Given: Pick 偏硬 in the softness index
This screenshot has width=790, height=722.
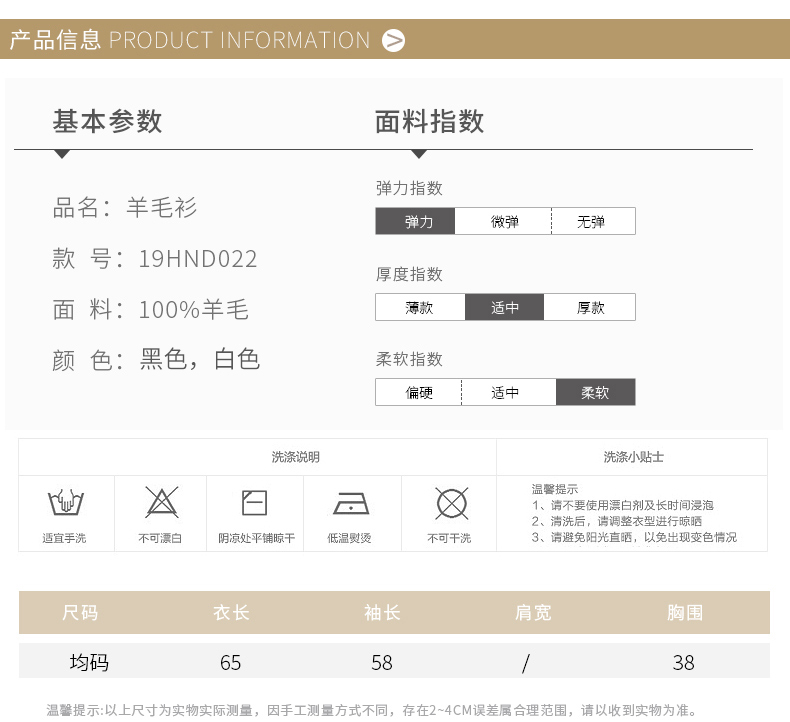Looking at the screenshot, I should pyautogui.click(x=419, y=392).
